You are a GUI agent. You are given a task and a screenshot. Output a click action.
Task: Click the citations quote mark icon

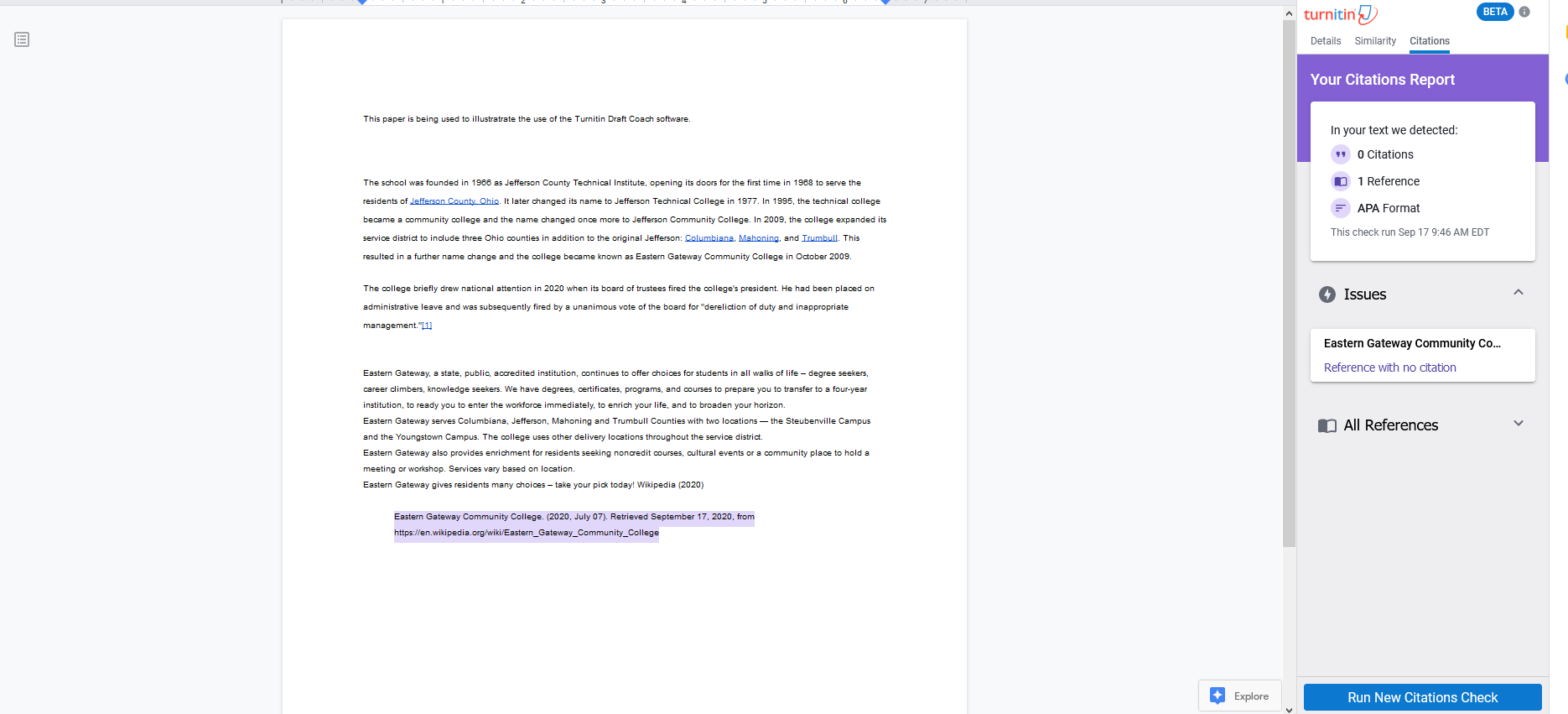click(1340, 154)
